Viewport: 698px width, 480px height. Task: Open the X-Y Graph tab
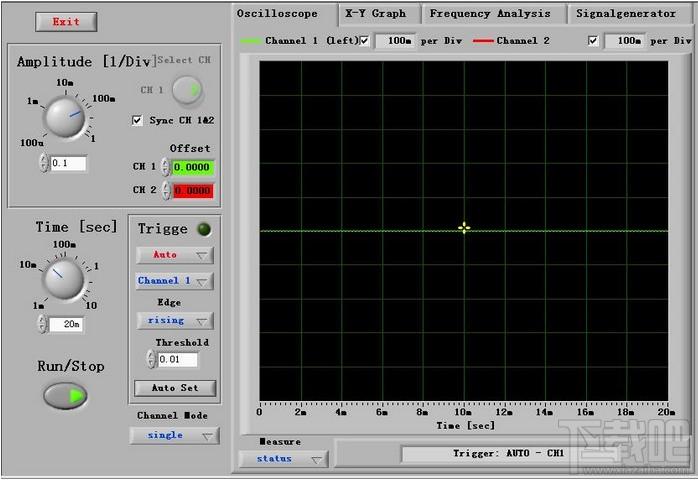[x=376, y=14]
